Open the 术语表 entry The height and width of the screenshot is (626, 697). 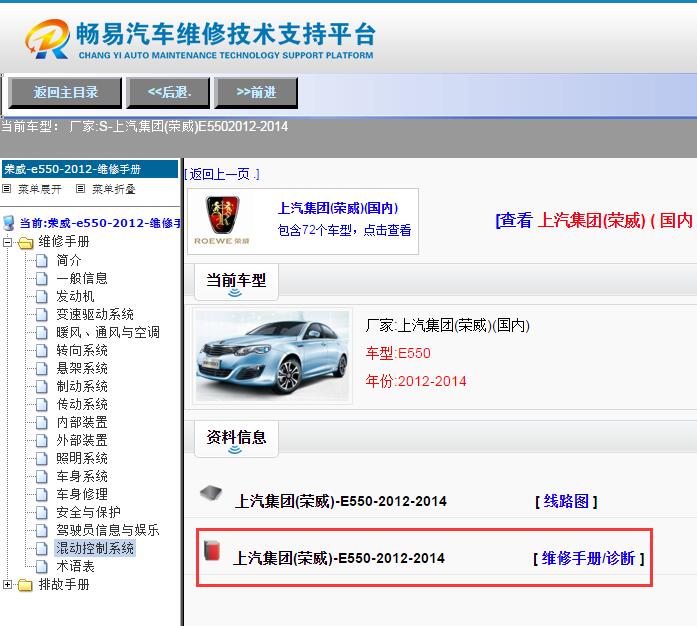click(75, 566)
